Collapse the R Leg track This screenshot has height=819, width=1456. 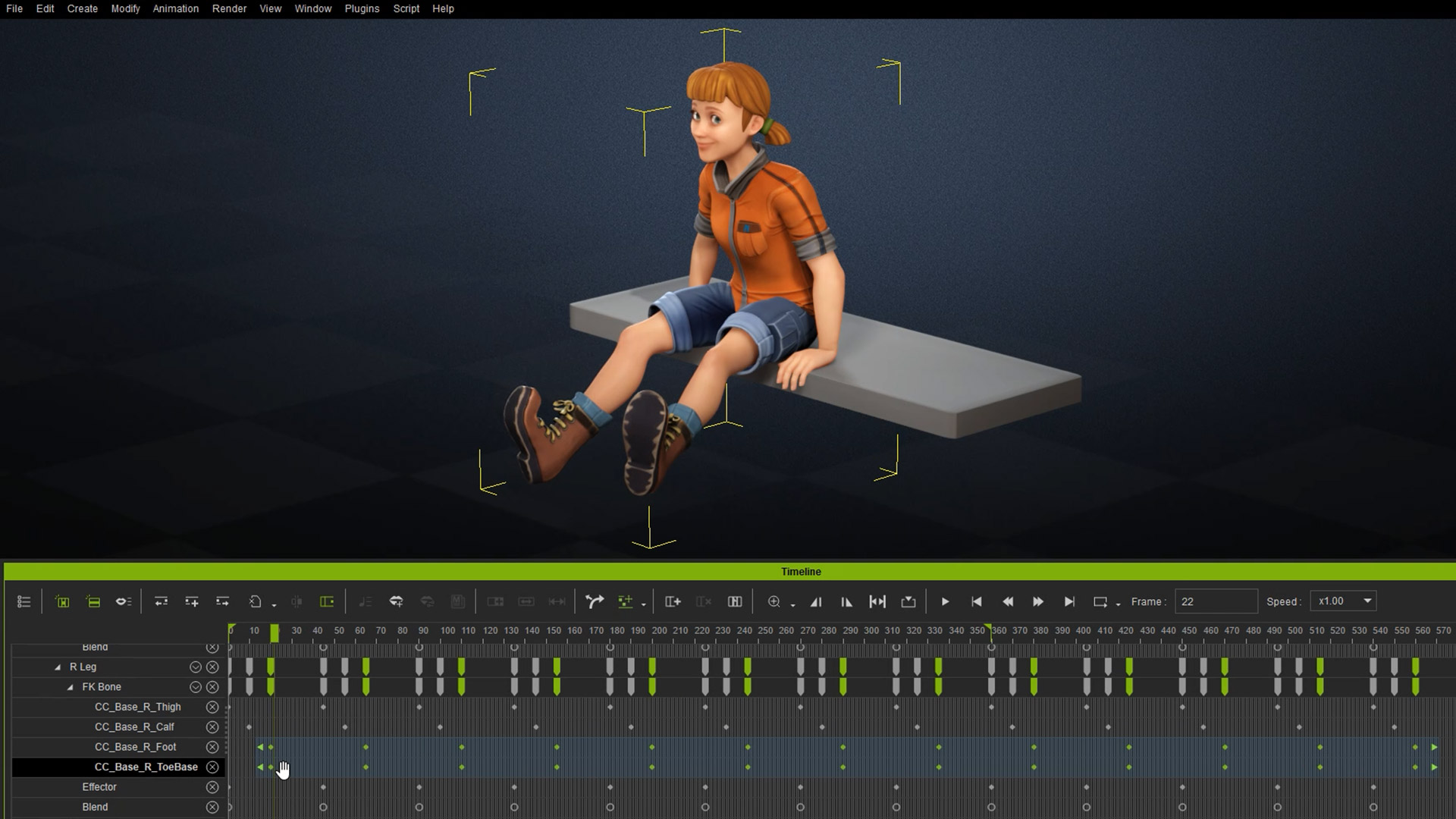pyautogui.click(x=58, y=667)
